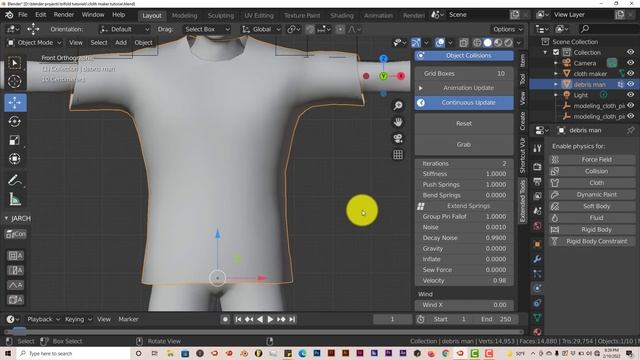
Task: Adjust the Velocity value slider
Action: [x=464, y=280]
